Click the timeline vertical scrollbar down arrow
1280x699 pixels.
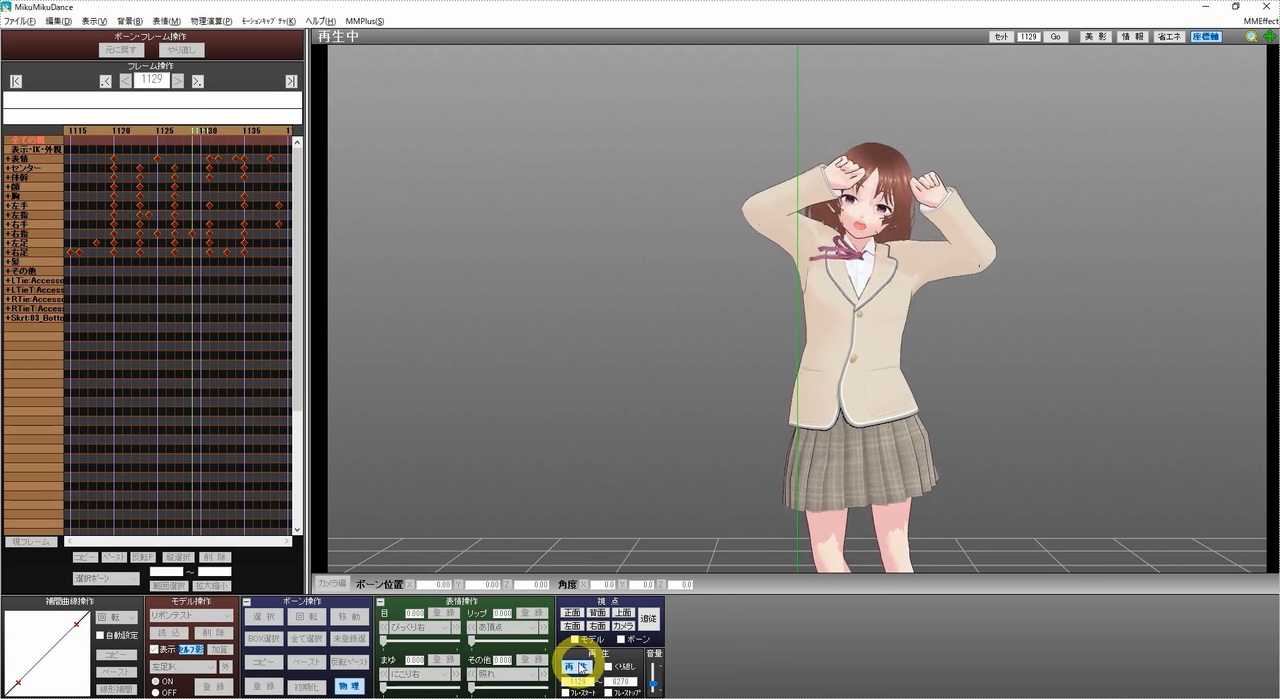[297, 530]
